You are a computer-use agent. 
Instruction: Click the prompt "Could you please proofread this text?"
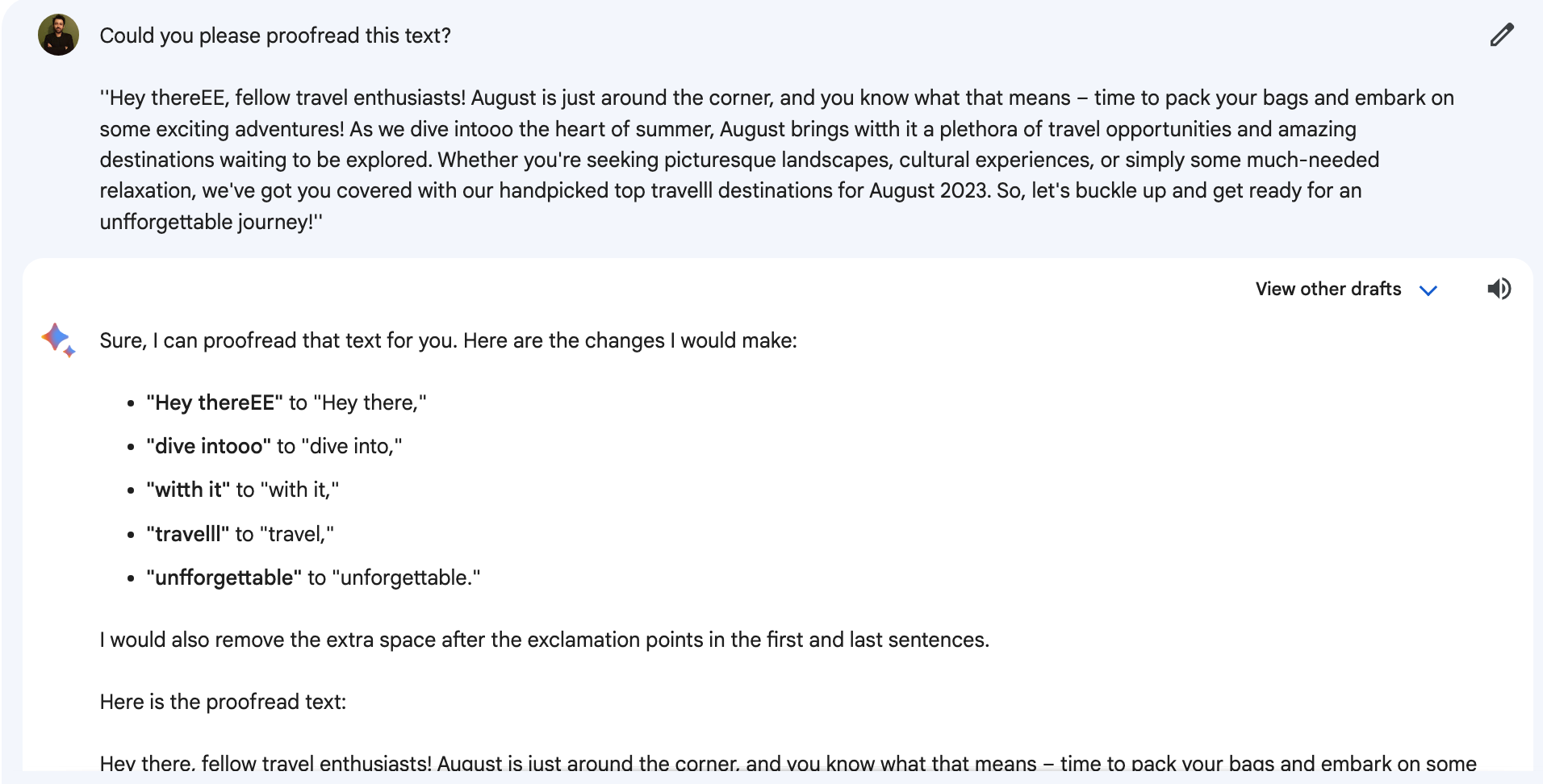275,35
